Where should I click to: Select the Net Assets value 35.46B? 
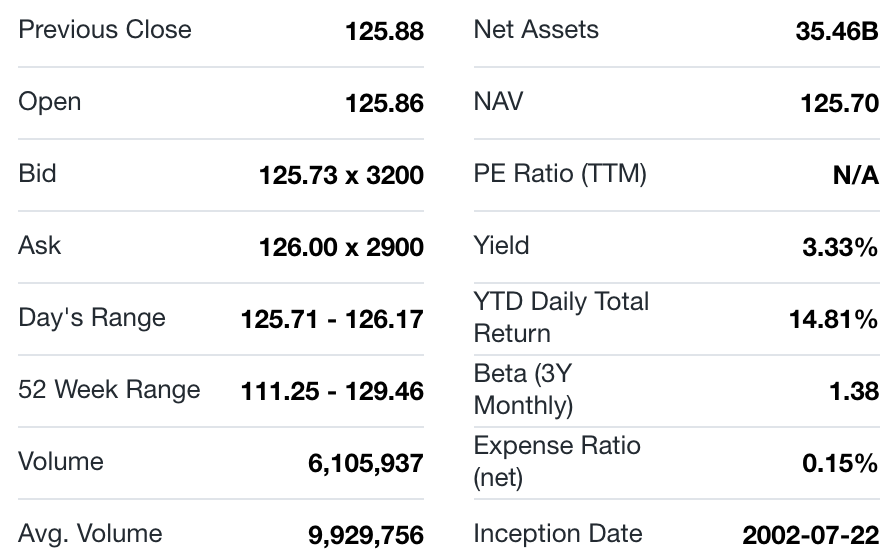836,31
